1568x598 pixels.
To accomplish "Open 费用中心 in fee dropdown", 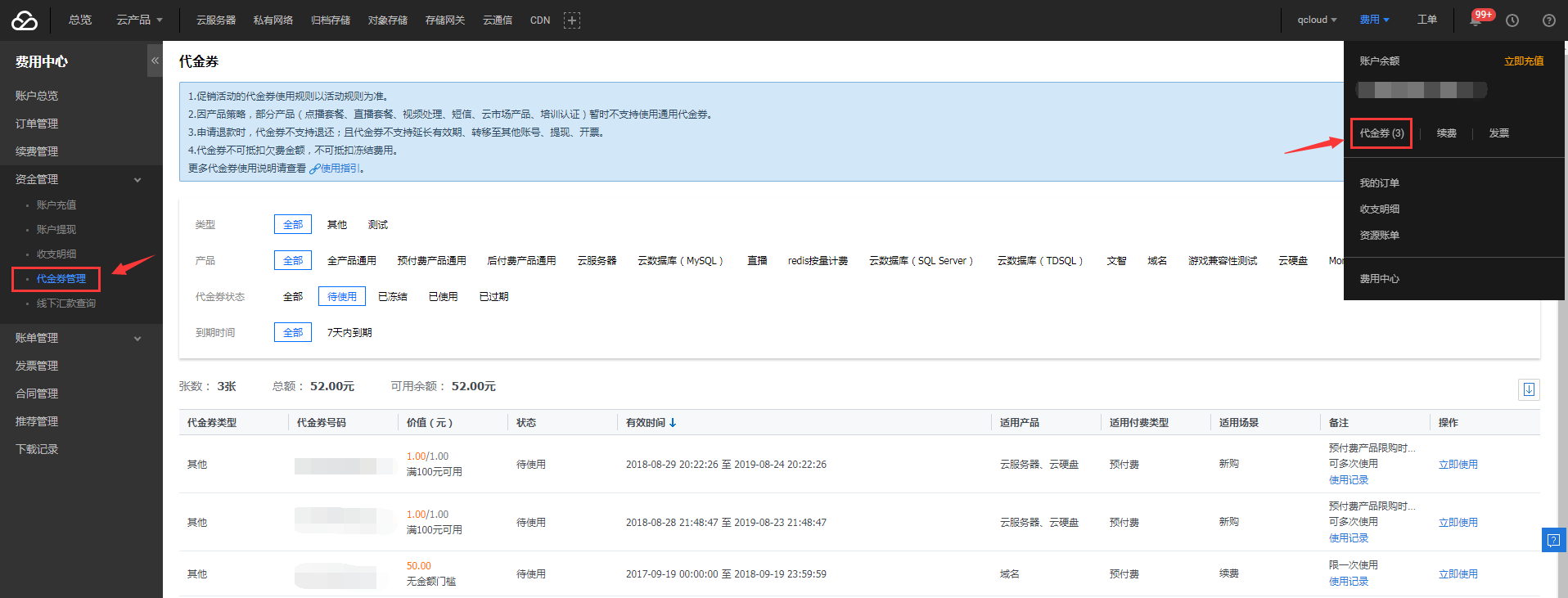I will coord(1380,279).
